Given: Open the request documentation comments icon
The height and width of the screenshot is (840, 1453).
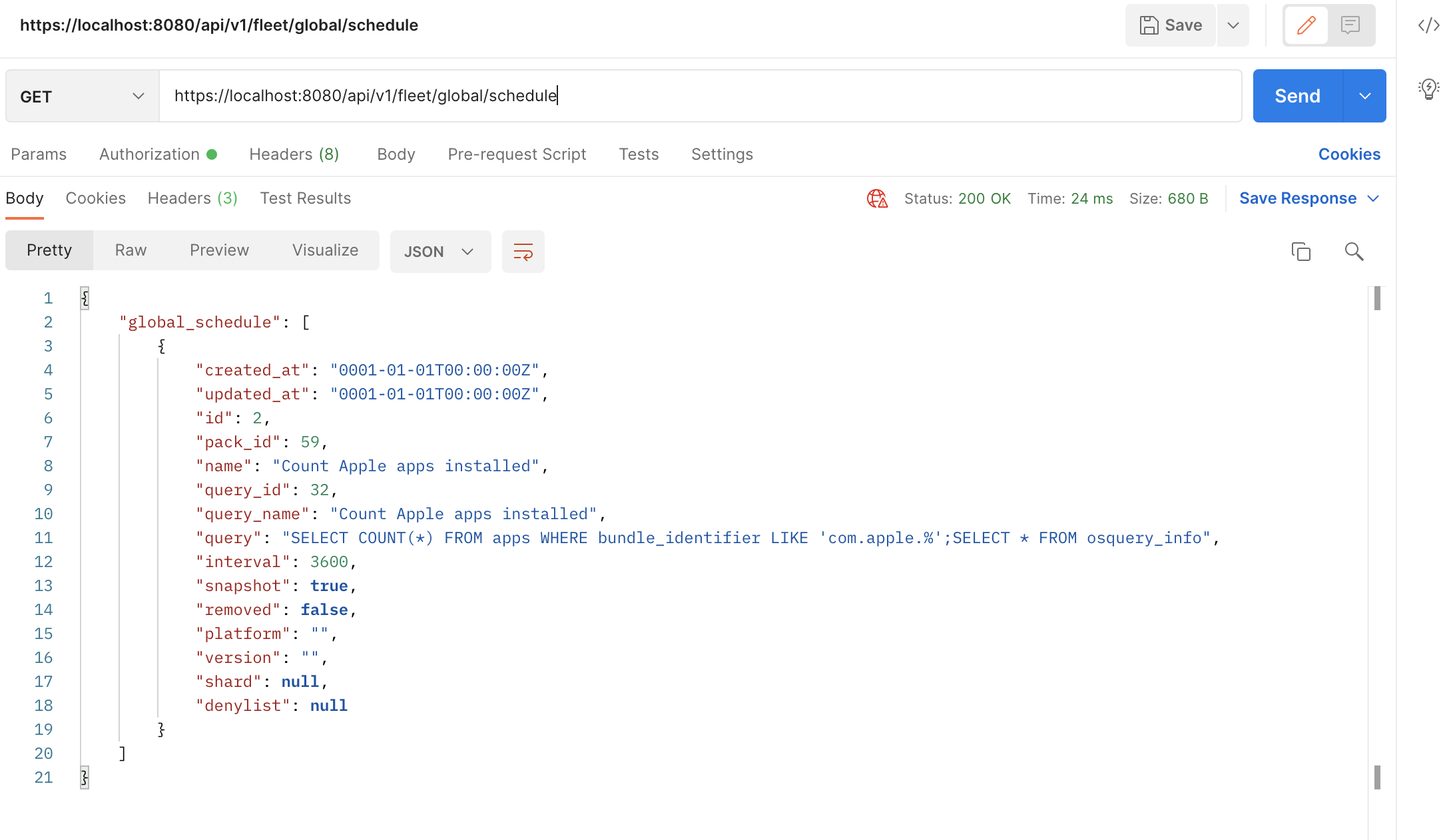Looking at the screenshot, I should coord(1351,25).
